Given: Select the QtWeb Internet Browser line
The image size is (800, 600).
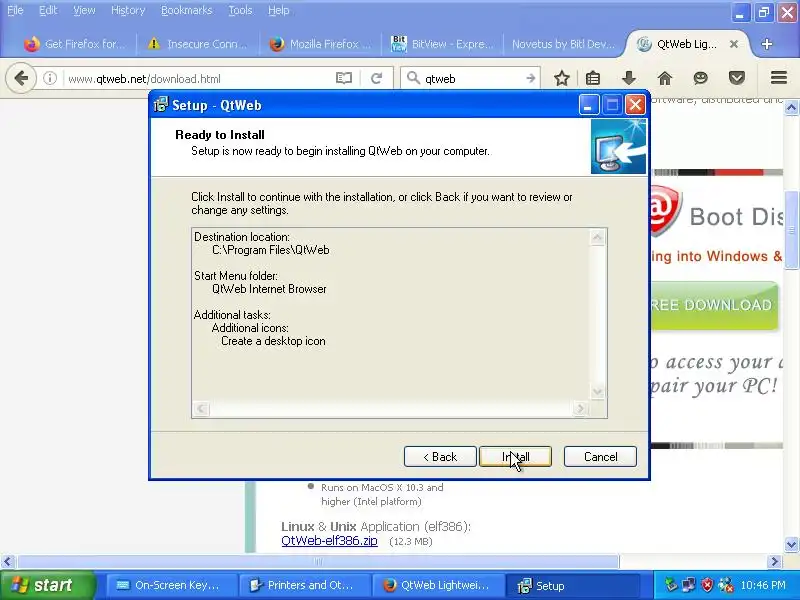Looking at the screenshot, I should [269, 289].
